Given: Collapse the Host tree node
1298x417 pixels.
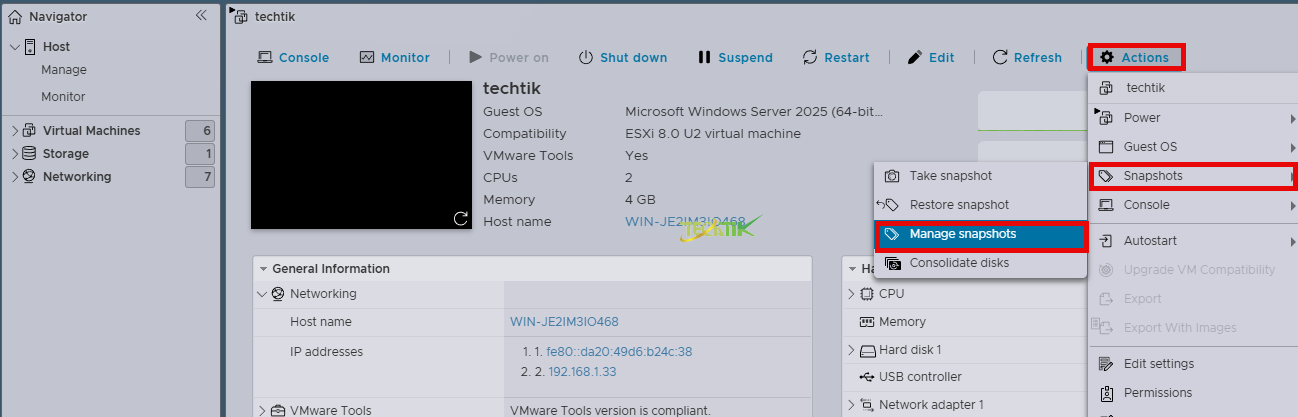Looking at the screenshot, I should coord(14,47).
